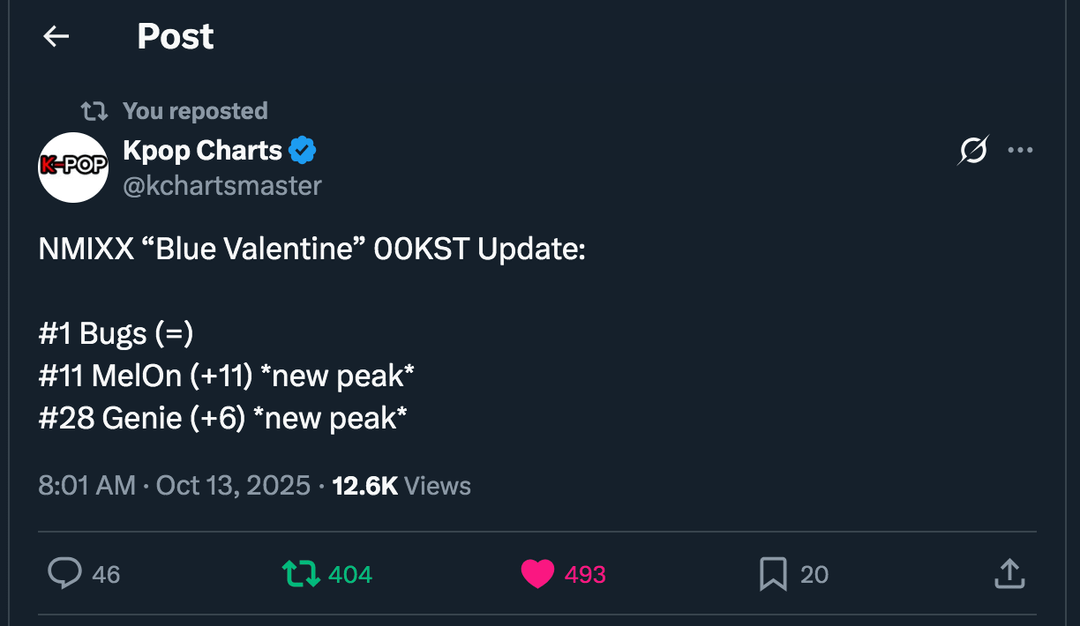
Task: Open the share post icon
Action: pos(1009,574)
